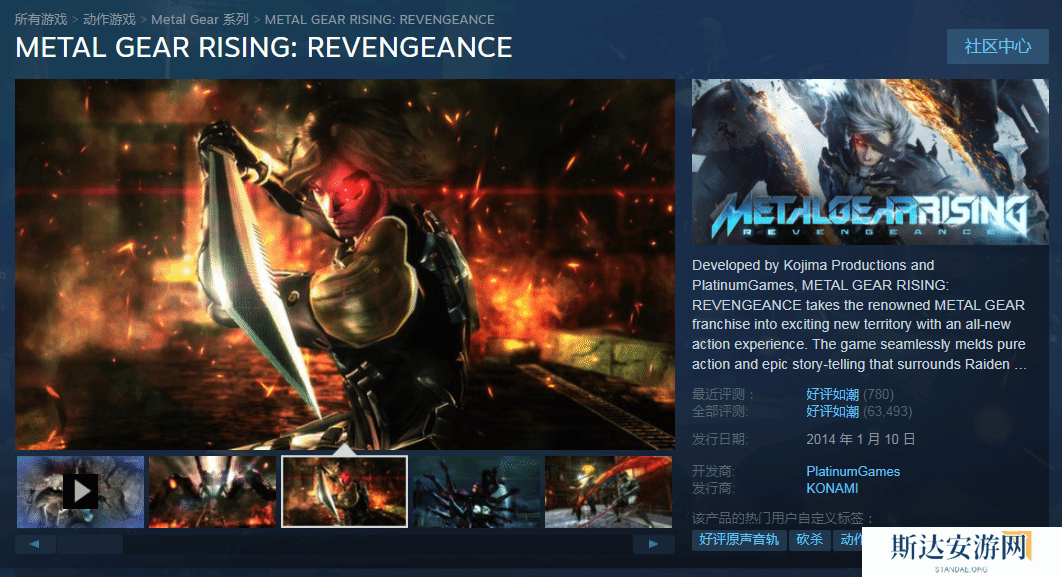Select the highlighted Raiden sword screenshot thumbnail
The height and width of the screenshot is (577, 1062).
(344, 491)
